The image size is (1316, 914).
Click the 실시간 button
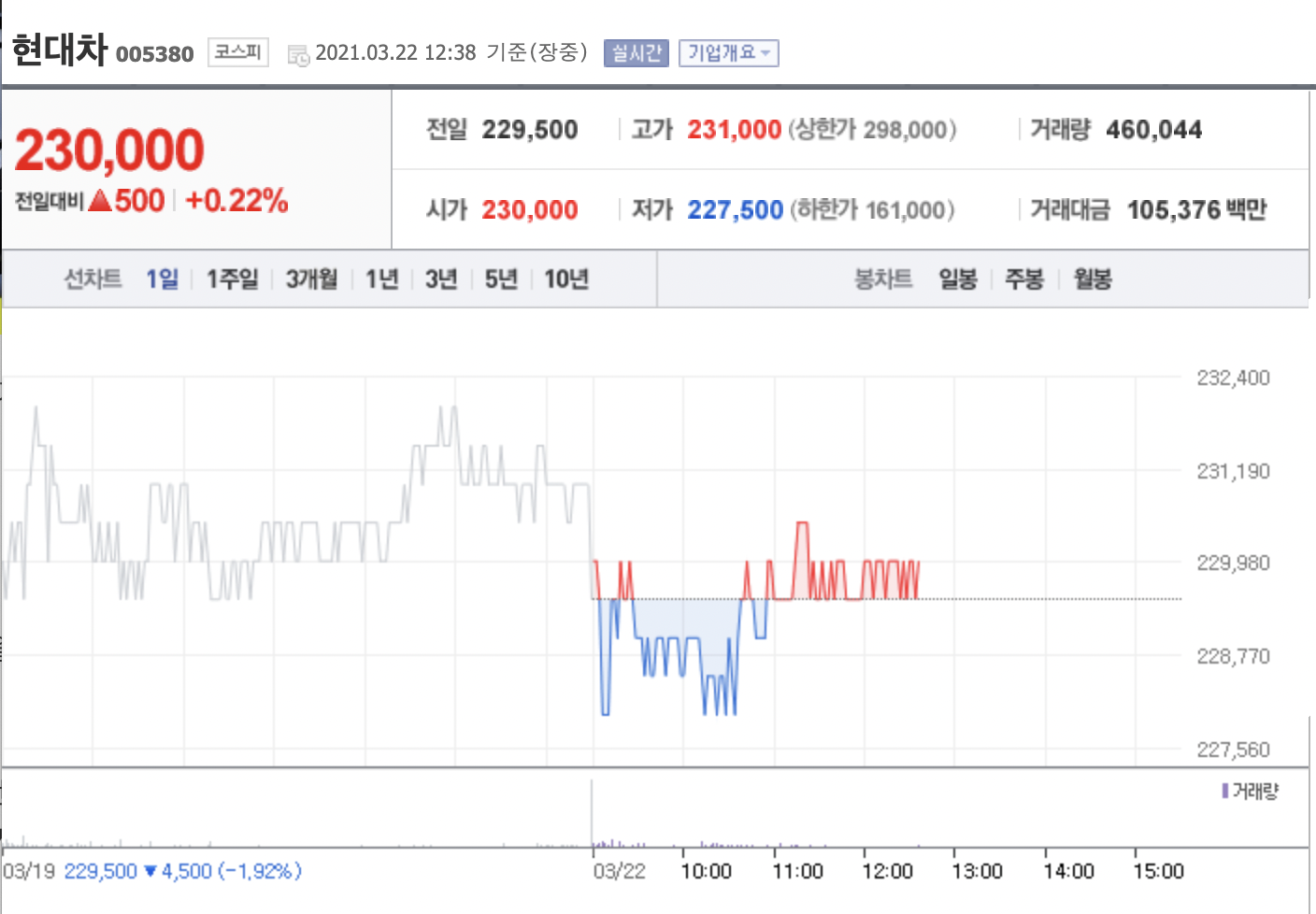(x=637, y=53)
